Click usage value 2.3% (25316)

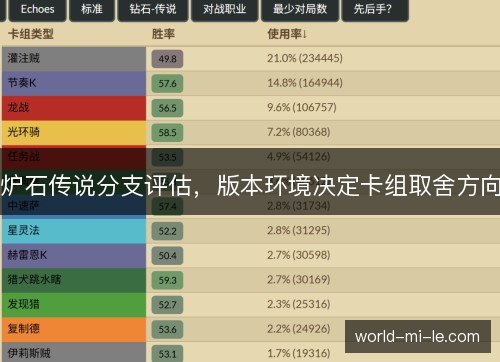[299, 304]
